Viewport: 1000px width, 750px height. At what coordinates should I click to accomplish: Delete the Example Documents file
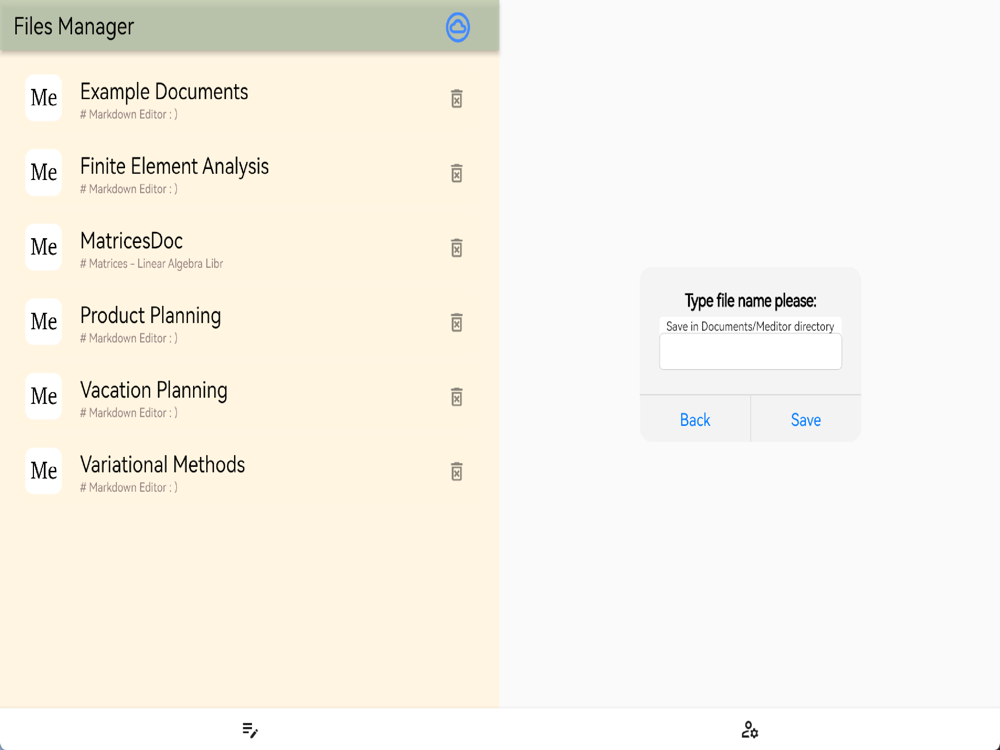click(x=457, y=99)
